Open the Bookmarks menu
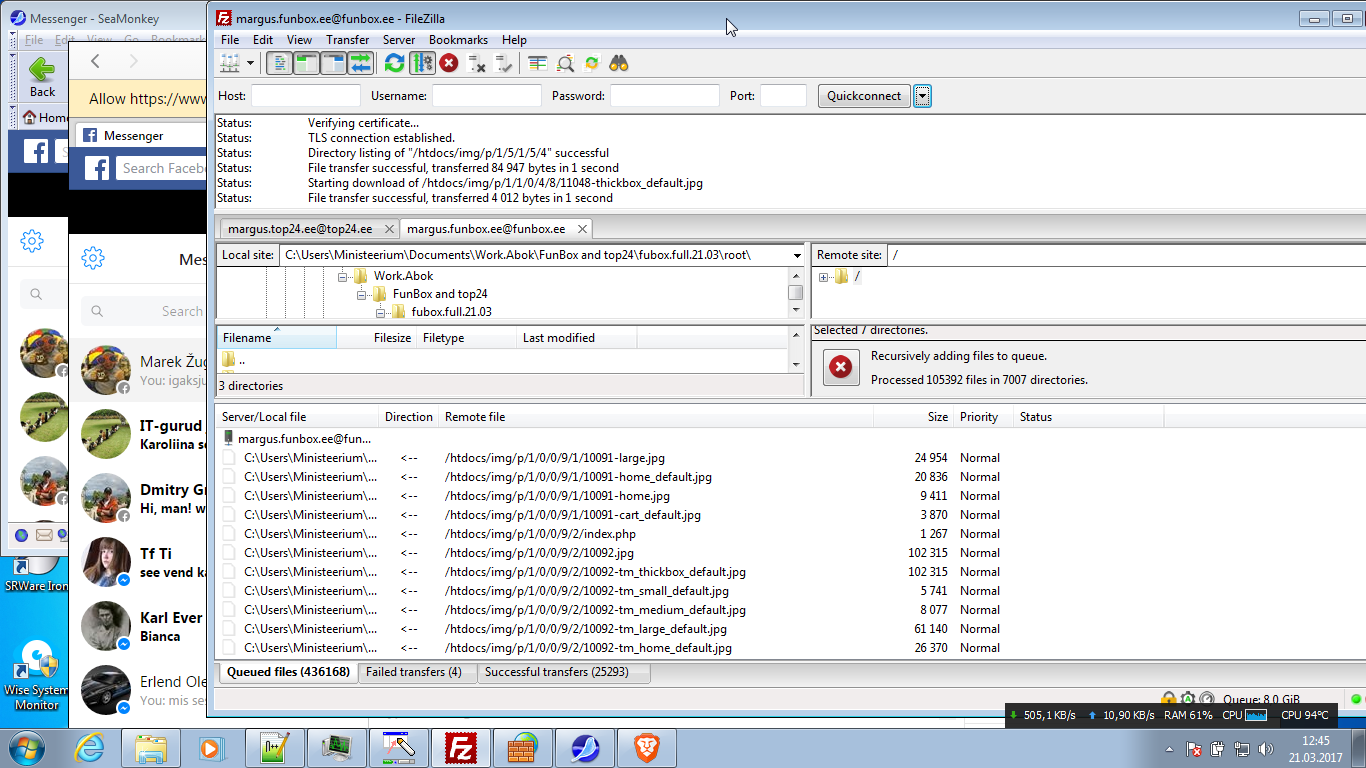 point(458,40)
